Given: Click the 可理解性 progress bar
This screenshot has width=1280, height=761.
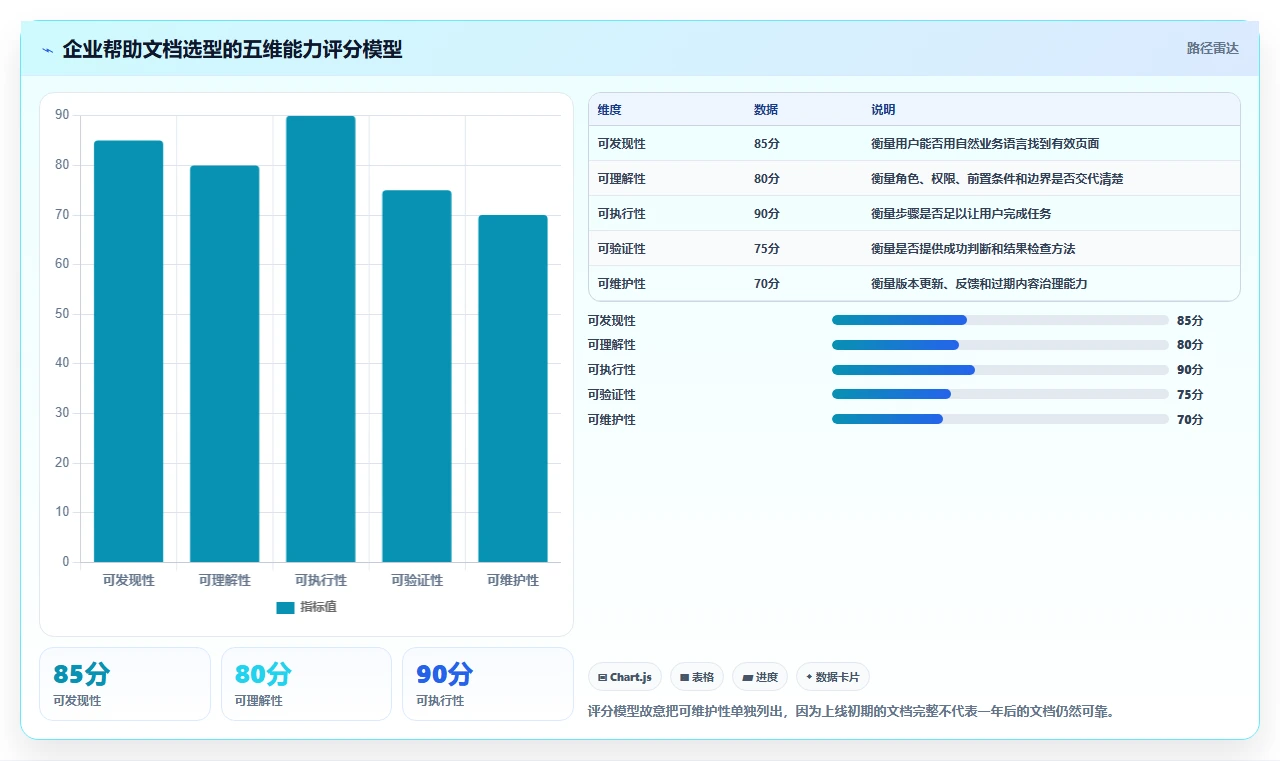Looking at the screenshot, I should click(1000, 345).
